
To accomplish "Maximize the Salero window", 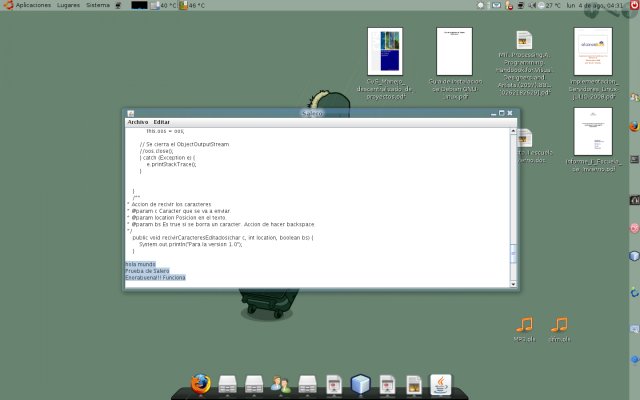I will point(502,113).
